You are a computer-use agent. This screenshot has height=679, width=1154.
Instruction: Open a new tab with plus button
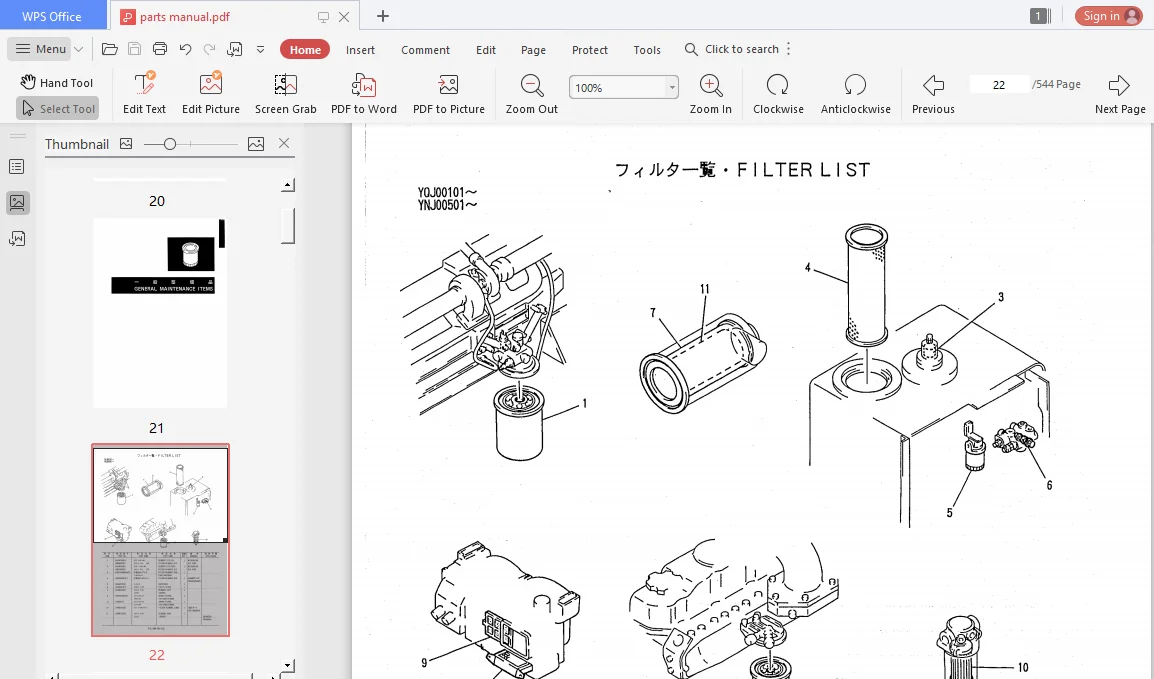click(383, 16)
